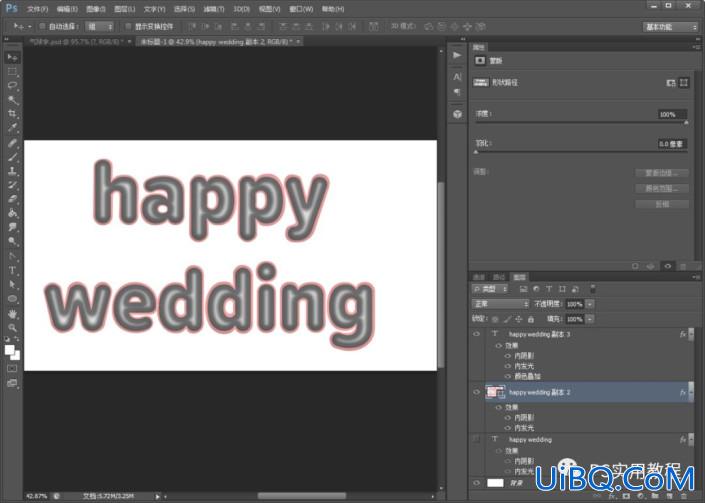
Task: Open the layer filter 类型 dropdown
Action: tap(490, 289)
